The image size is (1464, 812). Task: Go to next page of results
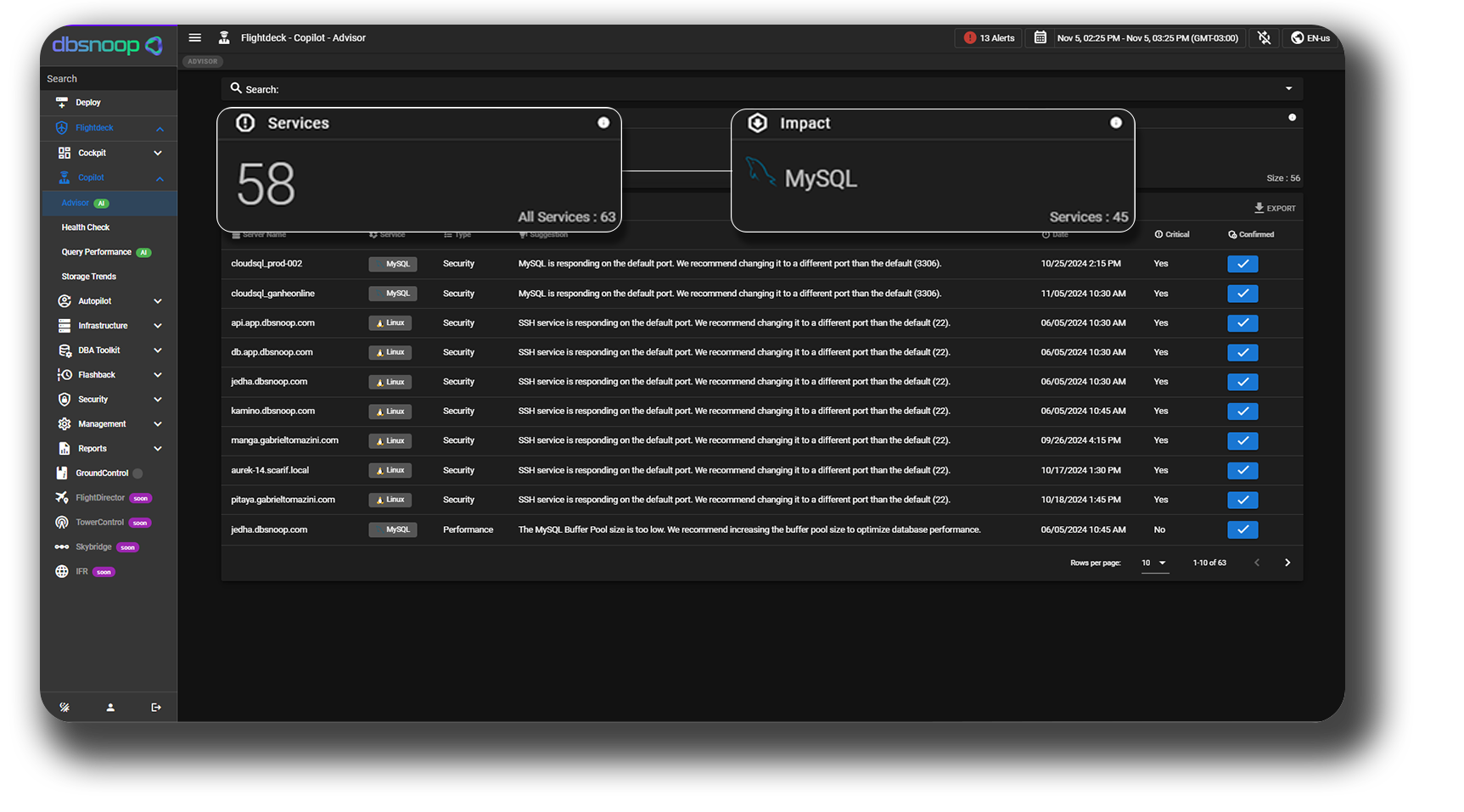(1287, 563)
